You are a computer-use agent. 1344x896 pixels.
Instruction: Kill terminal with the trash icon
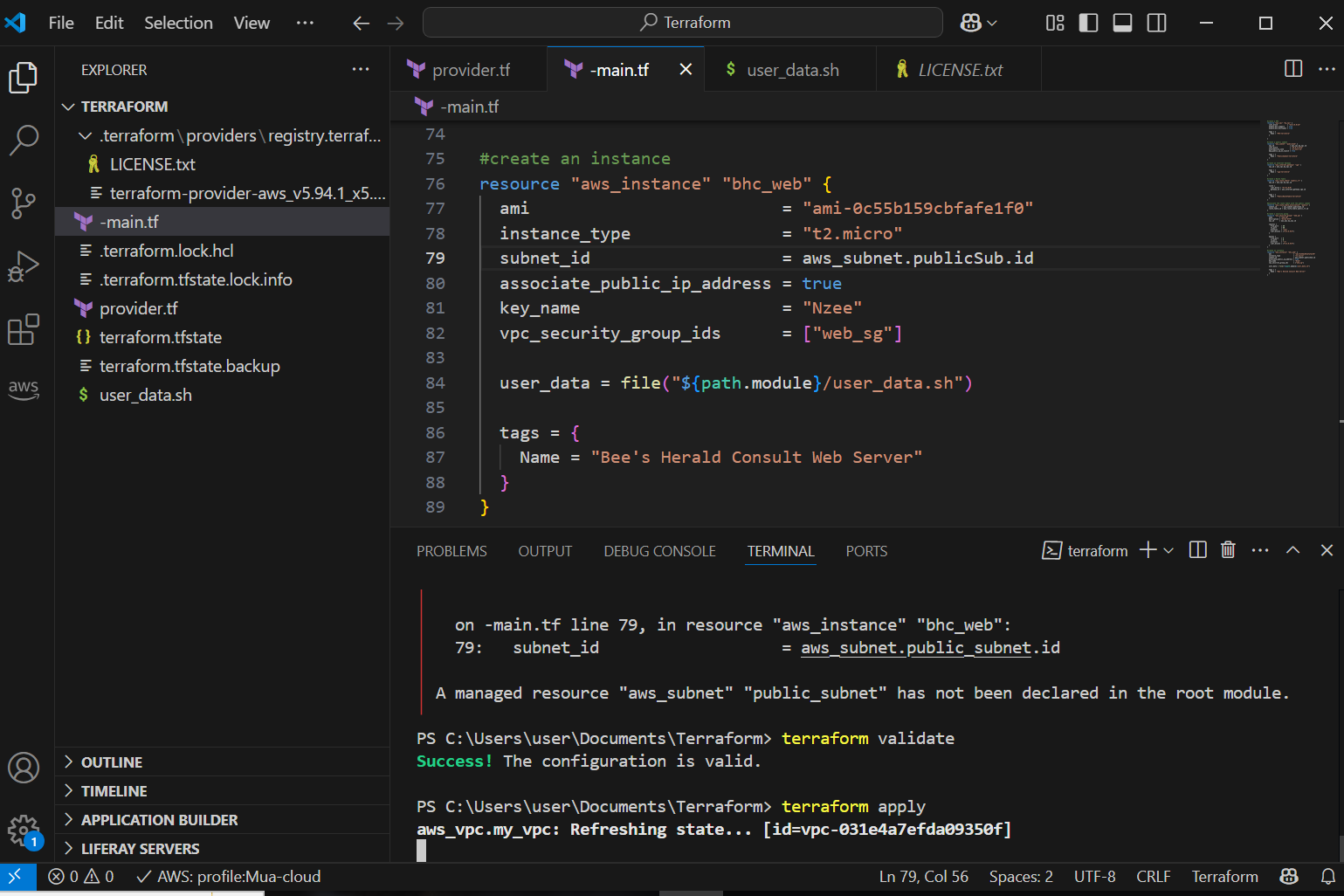[x=1228, y=550]
